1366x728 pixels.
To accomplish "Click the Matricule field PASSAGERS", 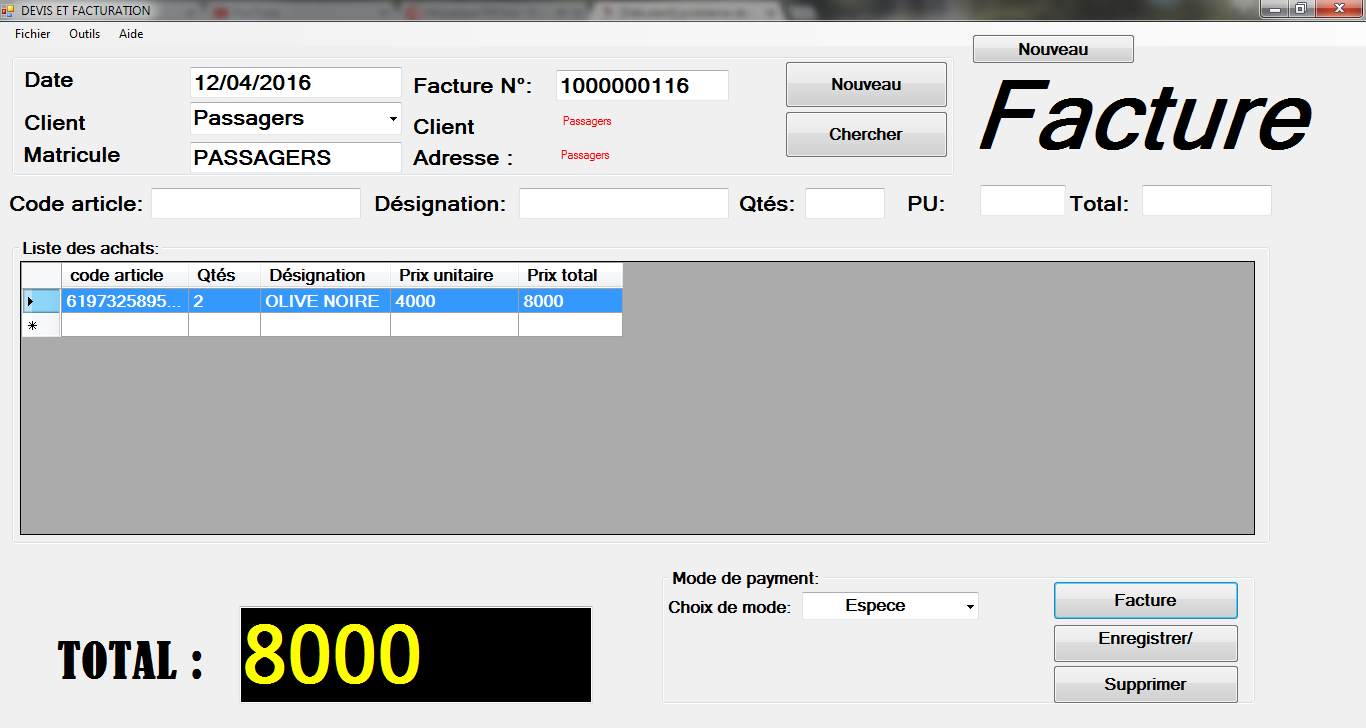I will pos(295,157).
